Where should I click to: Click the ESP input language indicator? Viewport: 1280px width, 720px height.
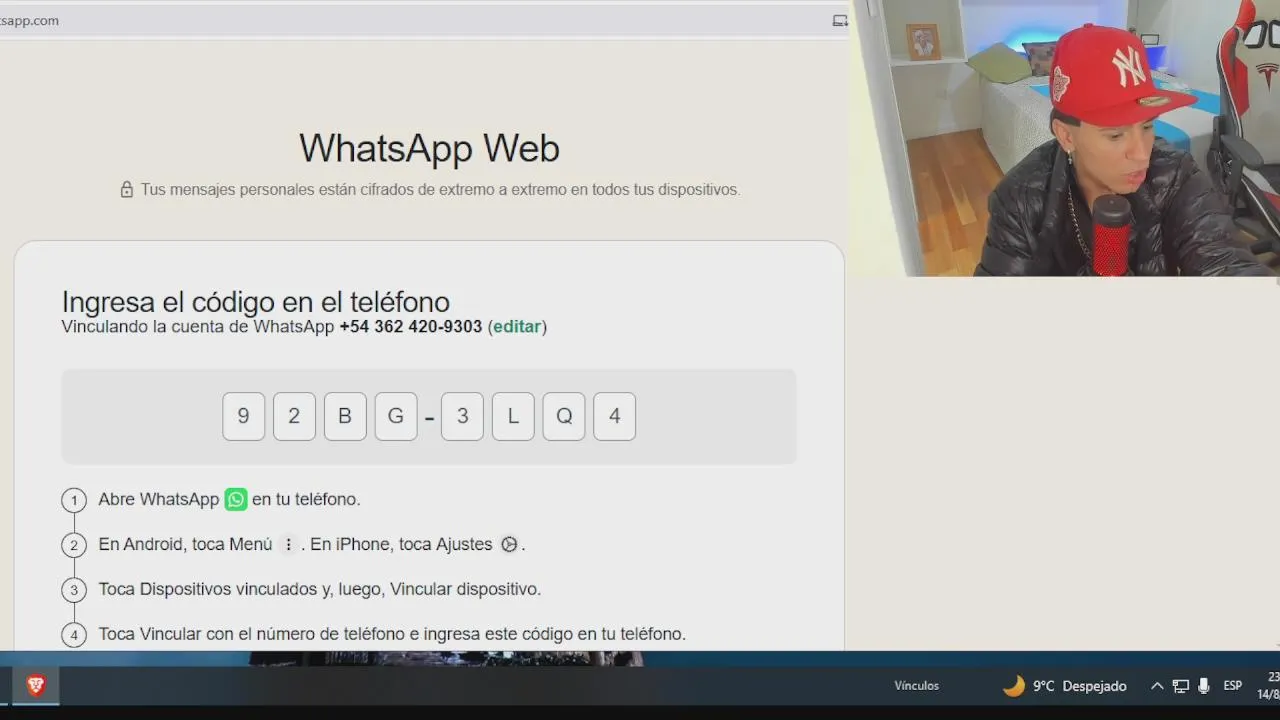point(1233,686)
